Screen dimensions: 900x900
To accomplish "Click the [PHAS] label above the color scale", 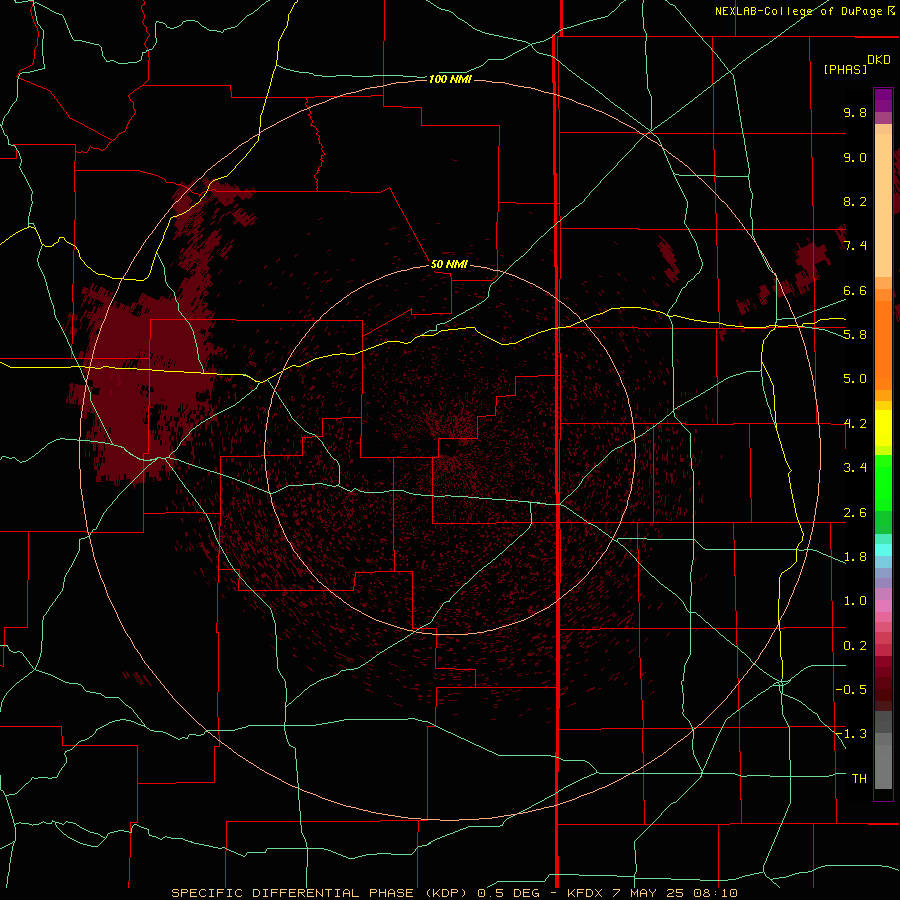I will pos(845,69).
